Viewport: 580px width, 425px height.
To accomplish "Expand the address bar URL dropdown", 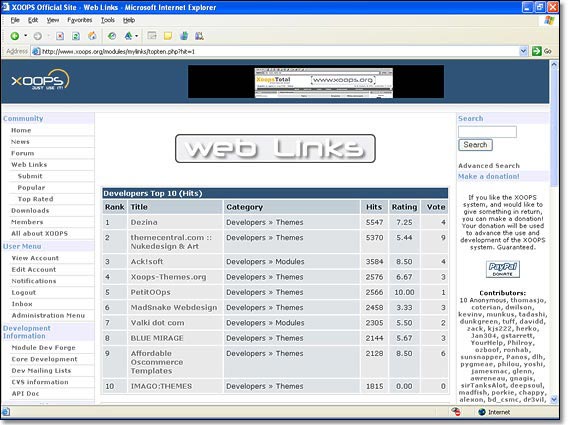I will (x=523, y=51).
